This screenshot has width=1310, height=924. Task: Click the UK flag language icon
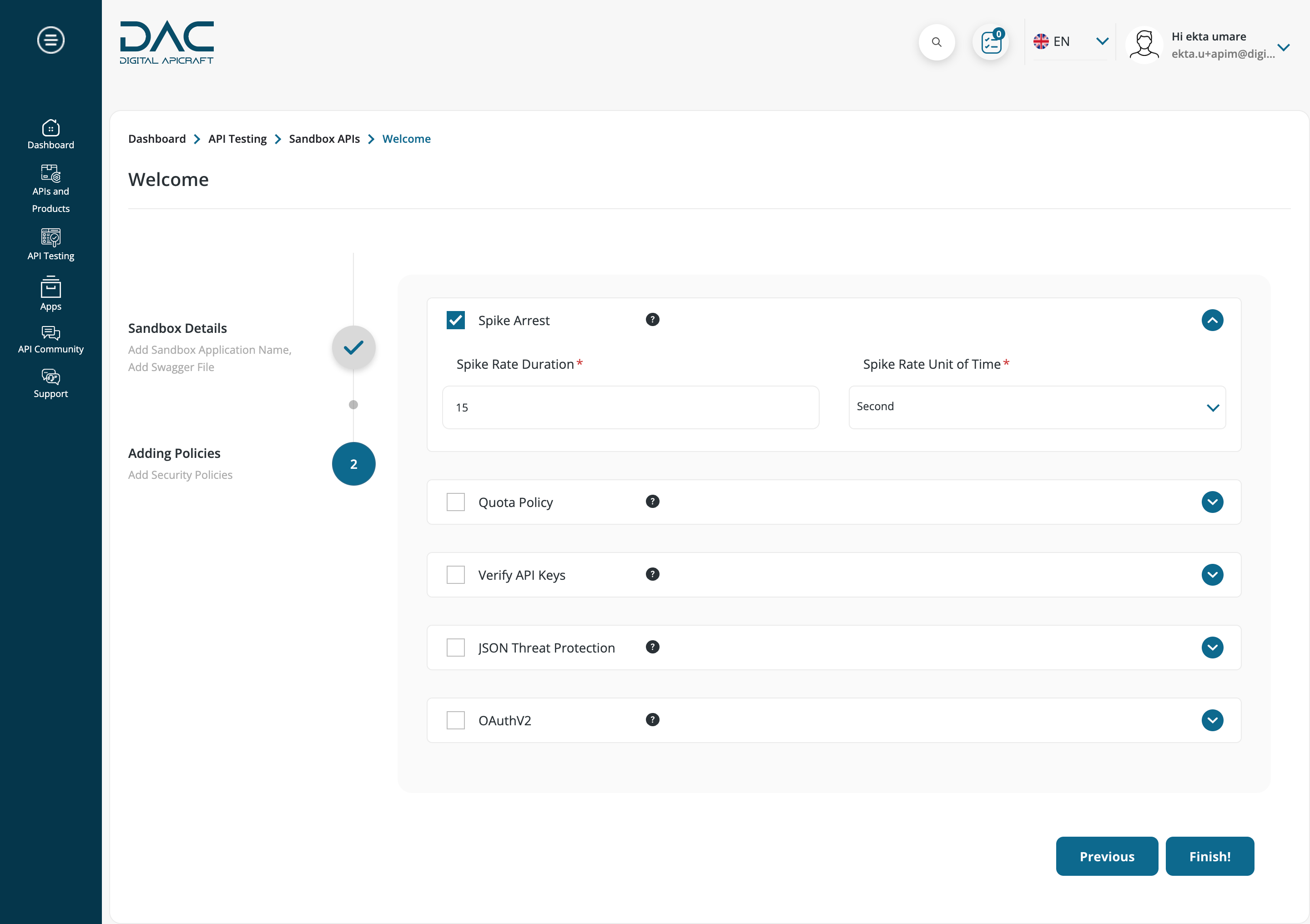tap(1041, 41)
